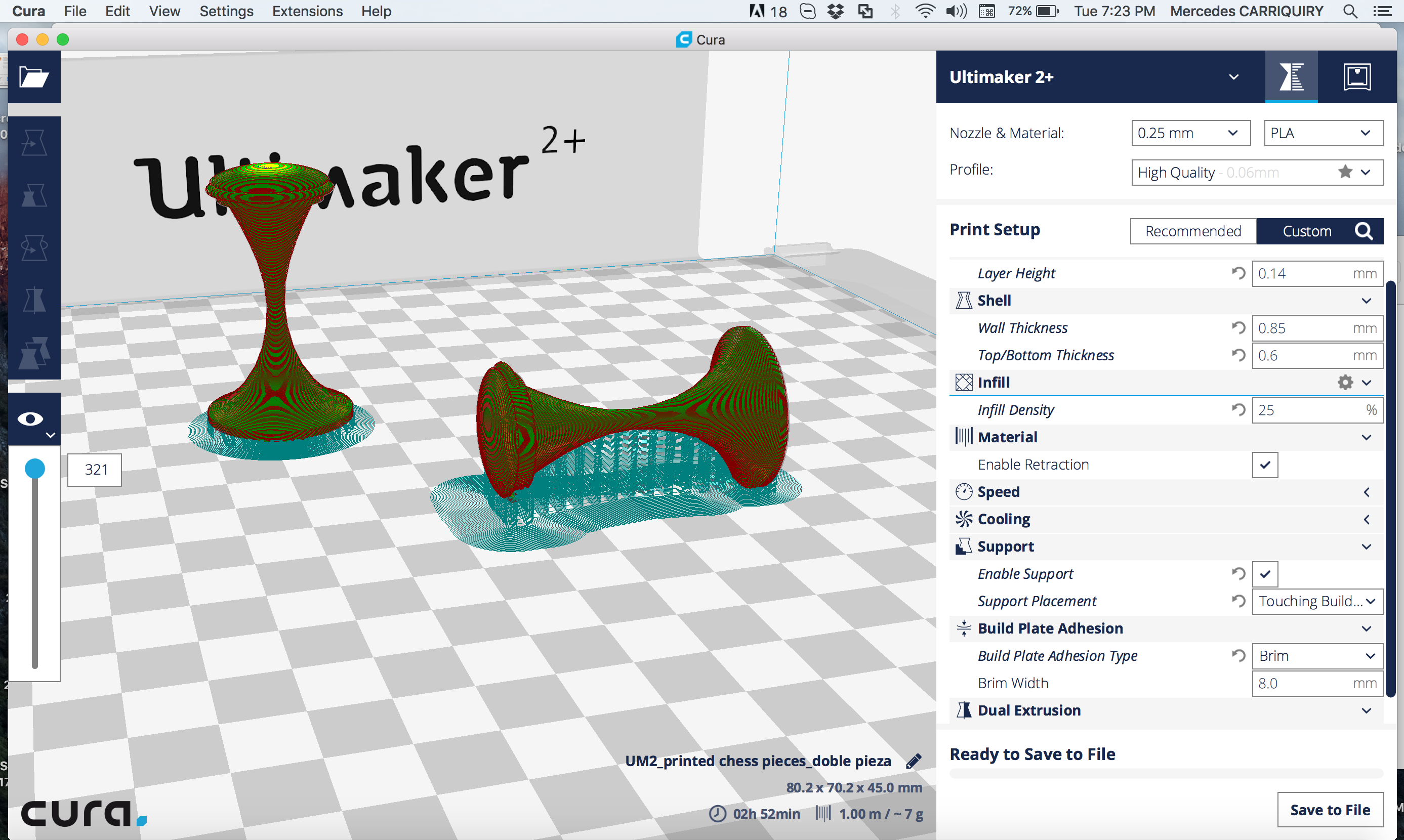Open the Help menu
The width and height of the screenshot is (1404, 840).
376,11
